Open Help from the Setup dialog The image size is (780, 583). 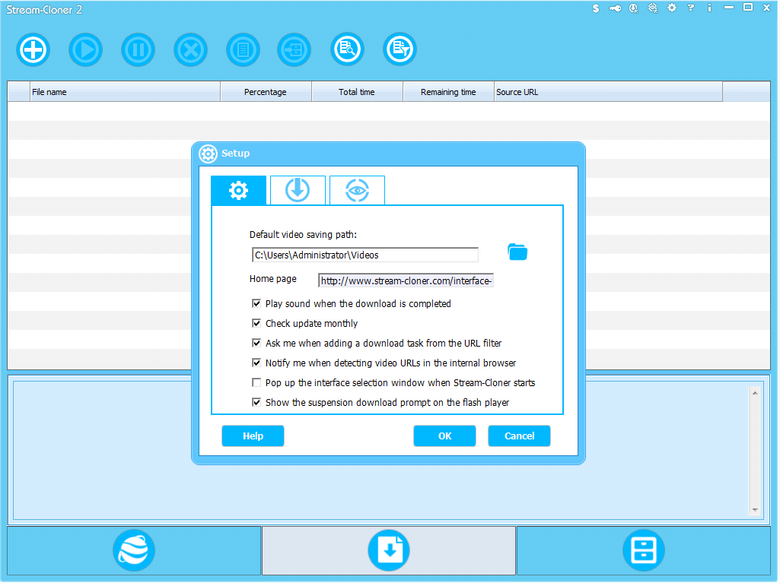click(253, 436)
